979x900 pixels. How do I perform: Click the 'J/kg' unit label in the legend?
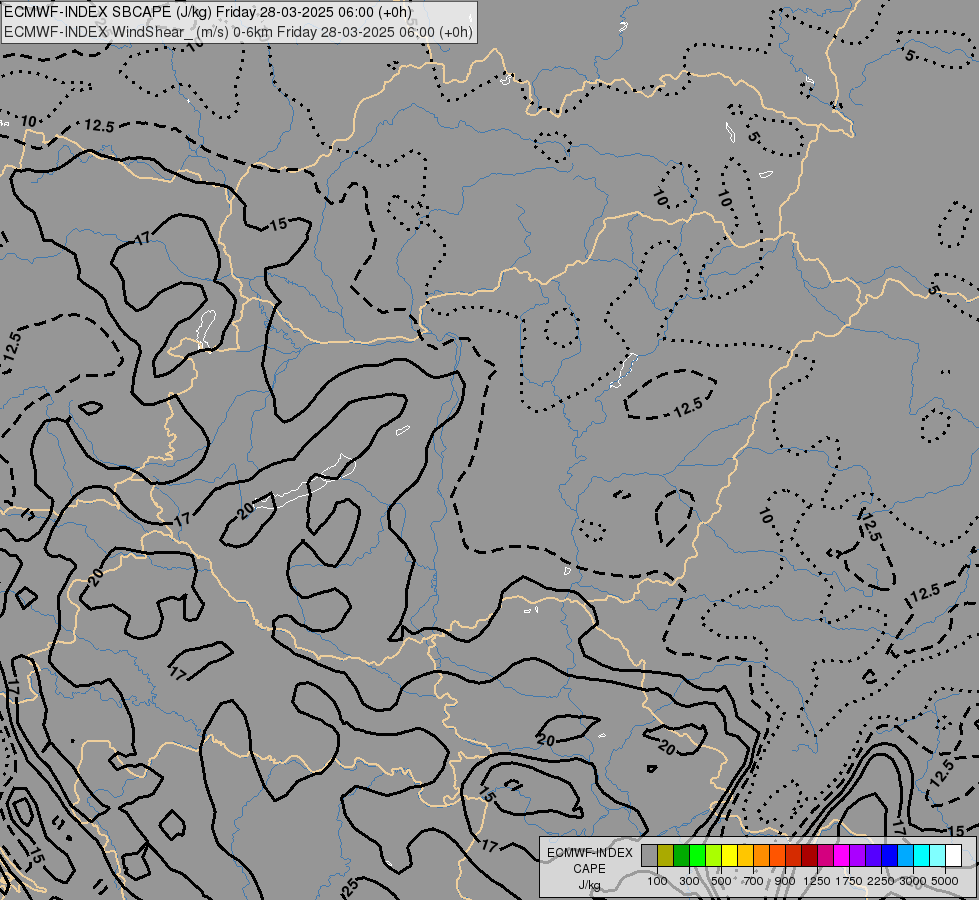[589, 885]
